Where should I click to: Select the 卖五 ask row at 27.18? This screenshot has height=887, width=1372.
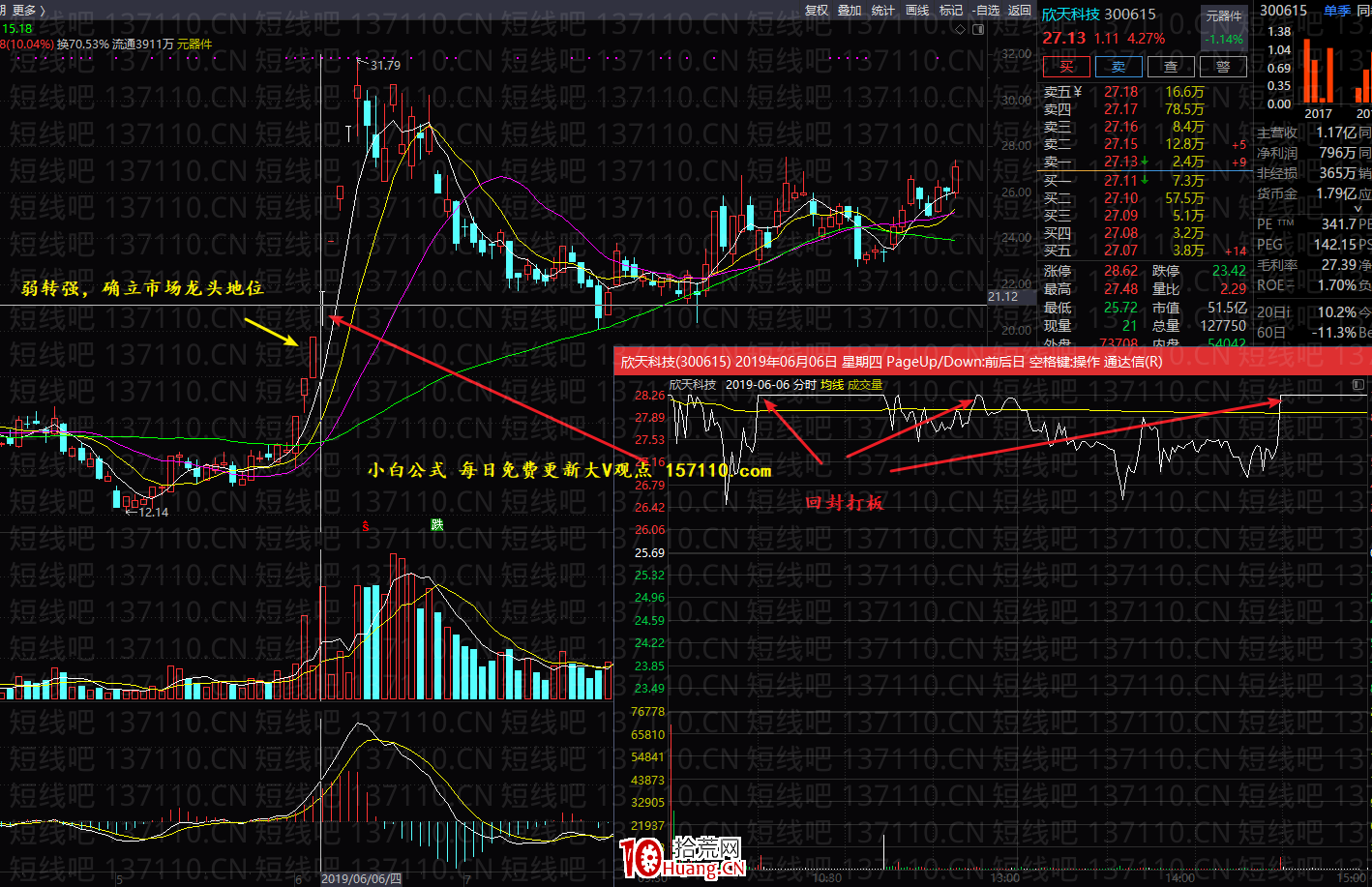pyautogui.click(x=1145, y=92)
